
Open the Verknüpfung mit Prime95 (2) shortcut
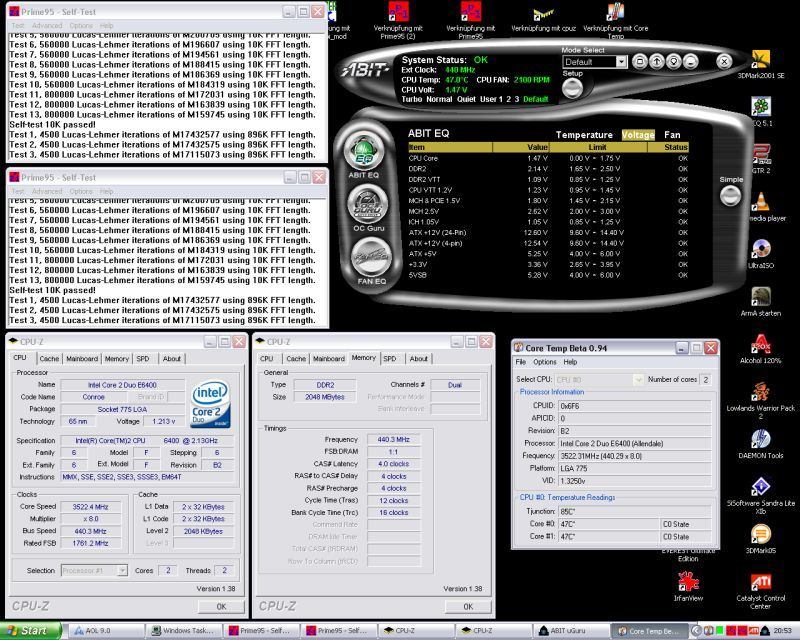[x=398, y=20]
